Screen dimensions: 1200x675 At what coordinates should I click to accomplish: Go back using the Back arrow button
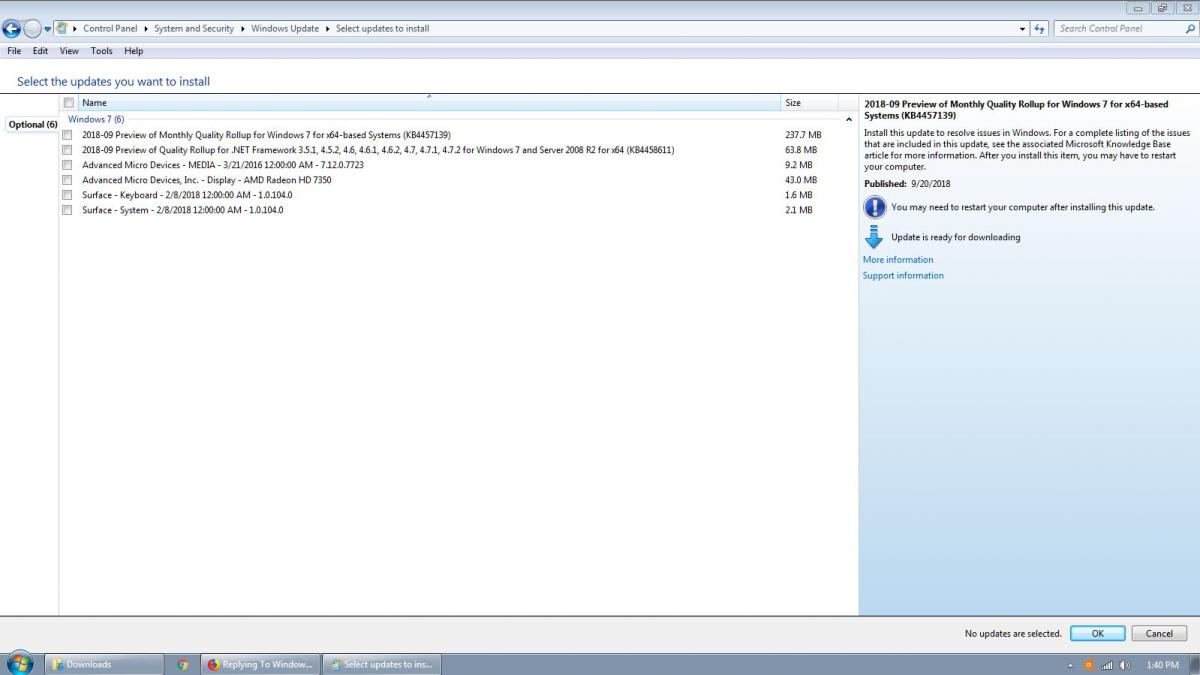[12, 29]
